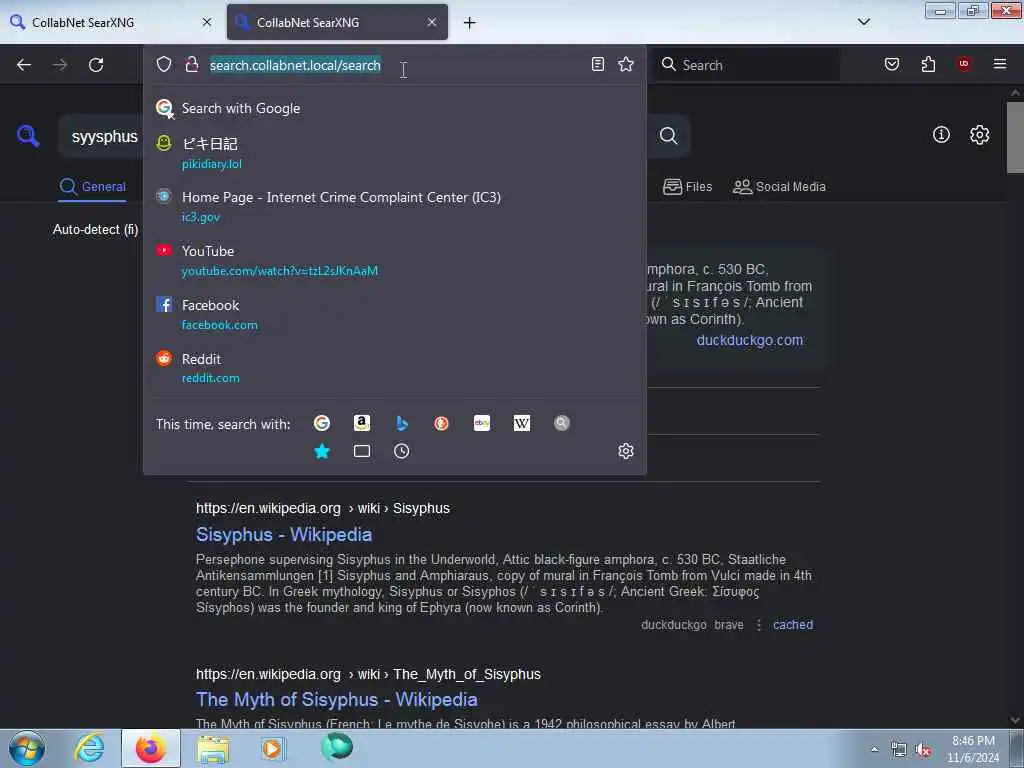
Task: Go back to the previous page
Action: click(x=24, y=65)
